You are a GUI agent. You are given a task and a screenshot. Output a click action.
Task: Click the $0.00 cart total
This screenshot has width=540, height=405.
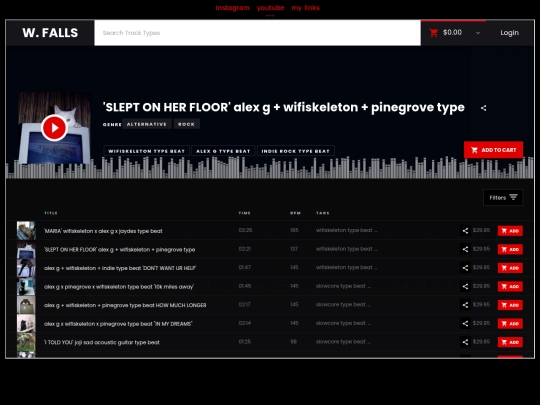(452, 33)
